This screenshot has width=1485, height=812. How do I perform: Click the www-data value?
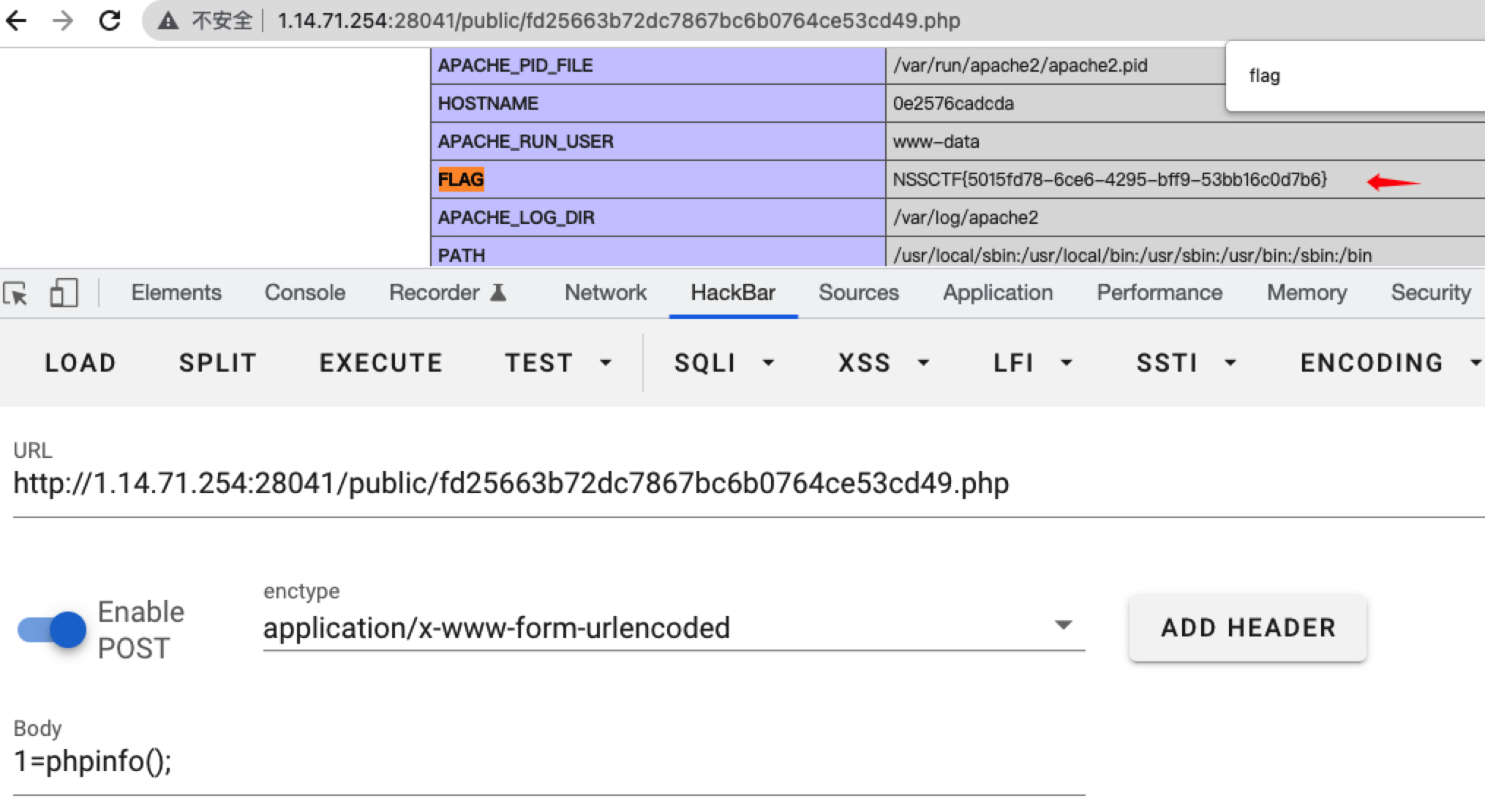(x=936, y=142)
